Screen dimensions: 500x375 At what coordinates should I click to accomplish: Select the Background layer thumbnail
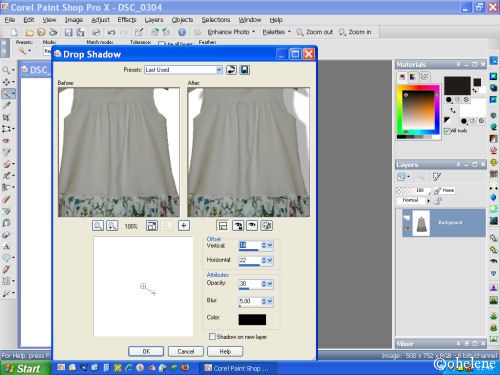[x=421, y=223]
